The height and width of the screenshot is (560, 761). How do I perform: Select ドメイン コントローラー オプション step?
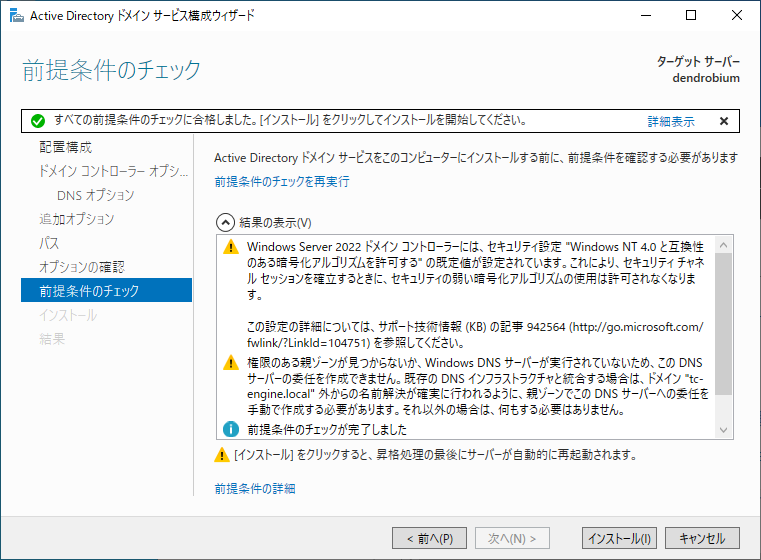(114, 171)
